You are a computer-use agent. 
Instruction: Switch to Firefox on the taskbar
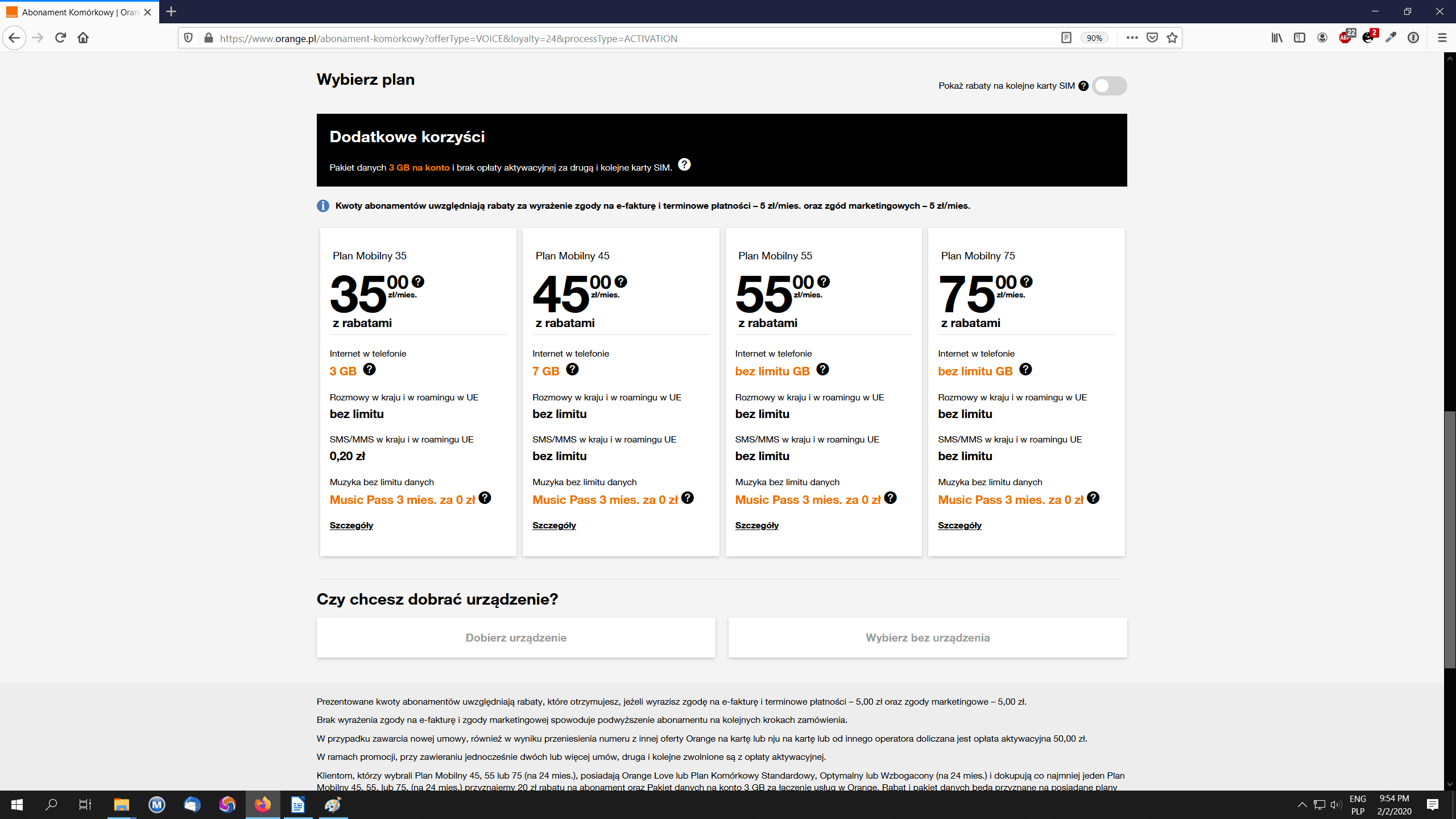tap(263, 805)
